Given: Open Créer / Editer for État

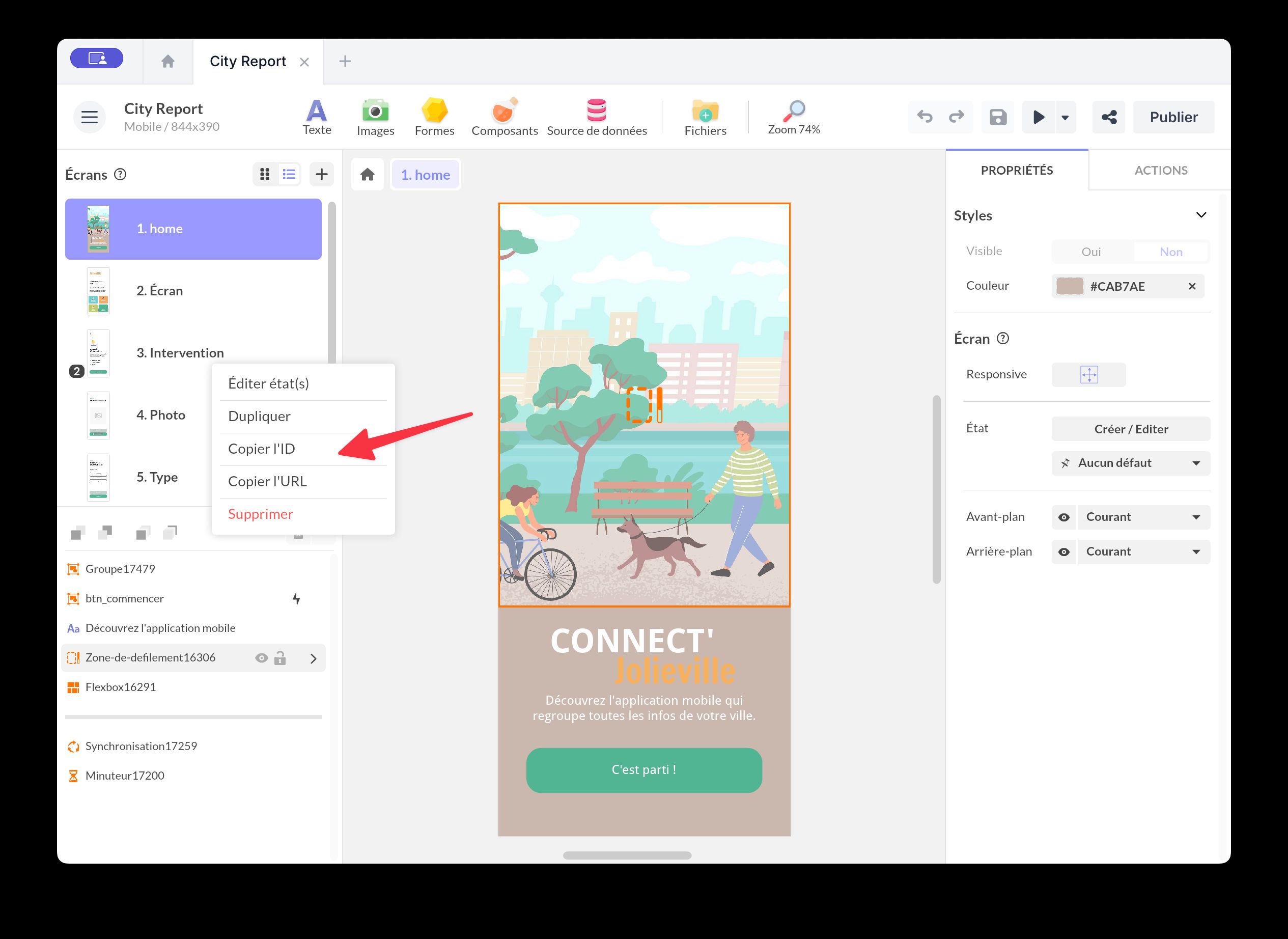Looking at the screenshot, I should point(1130,429).
